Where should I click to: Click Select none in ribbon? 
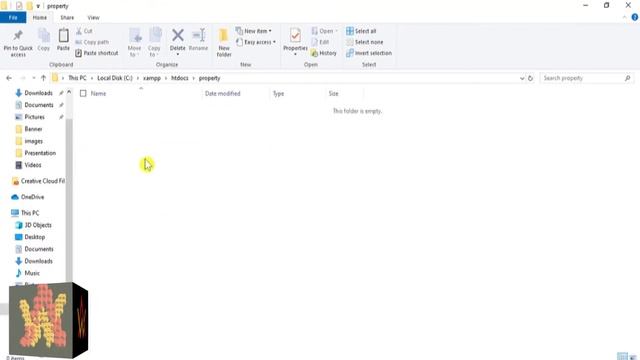364,42
